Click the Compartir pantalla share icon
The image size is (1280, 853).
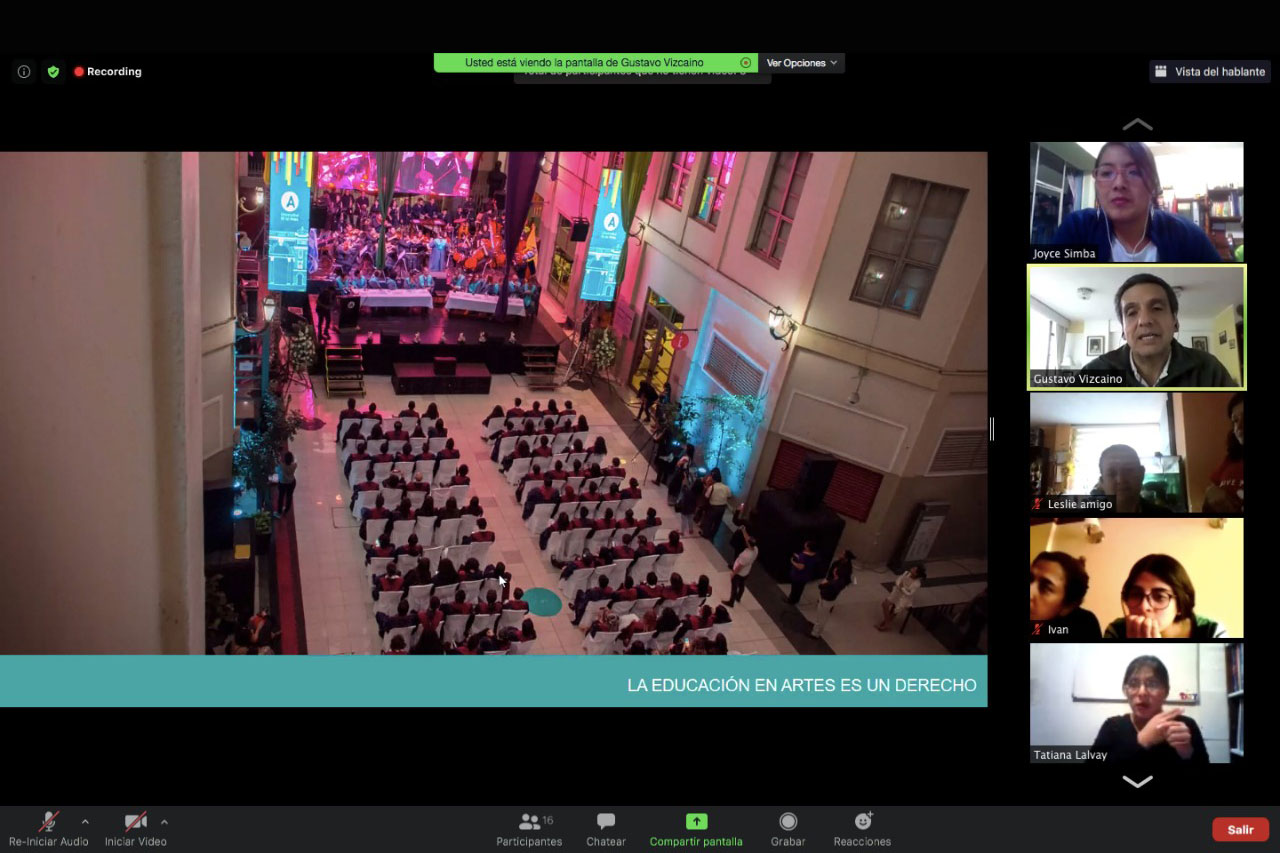click(696, 821)
